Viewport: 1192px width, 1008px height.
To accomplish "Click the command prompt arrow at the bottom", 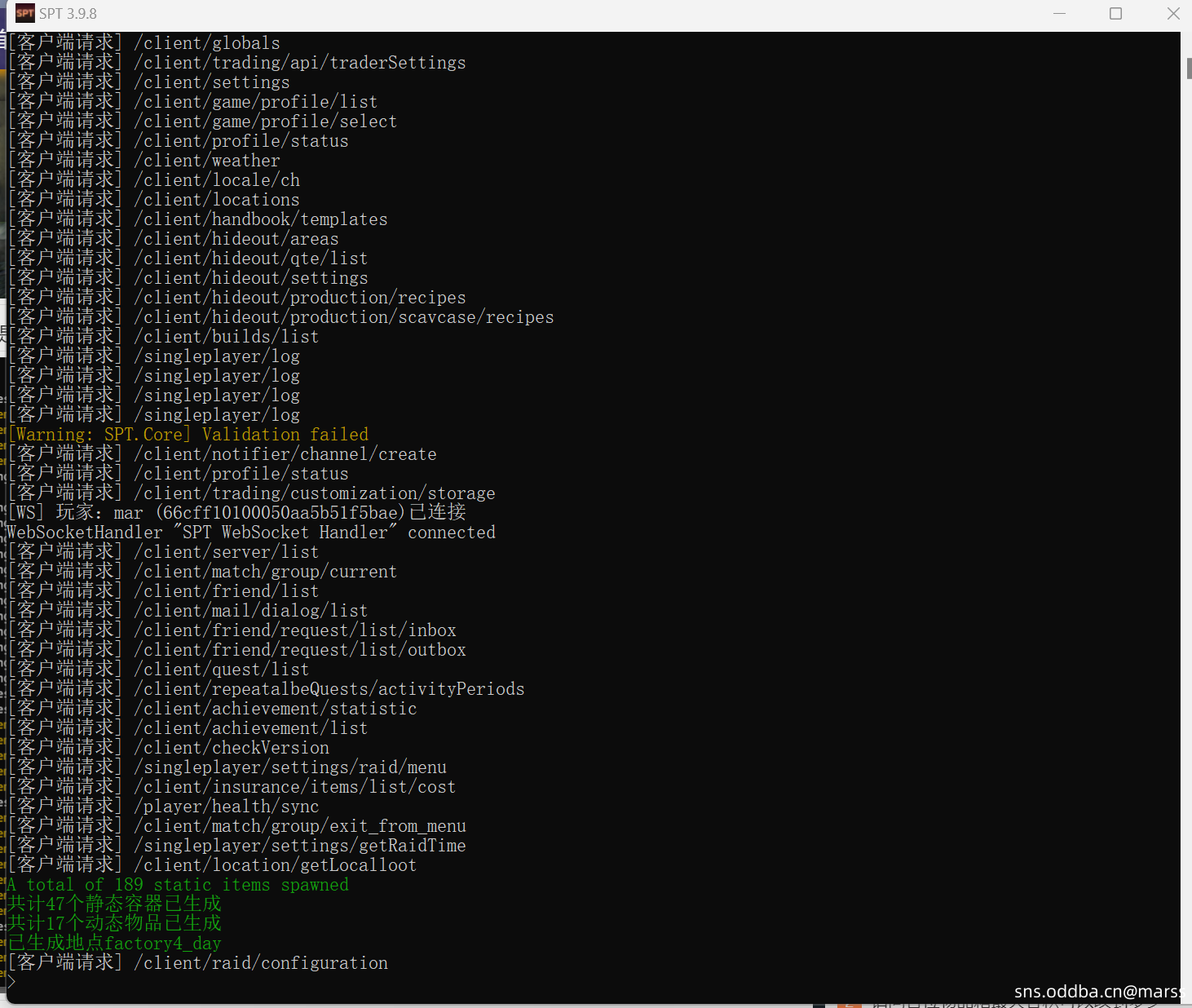I will (11, 982).
